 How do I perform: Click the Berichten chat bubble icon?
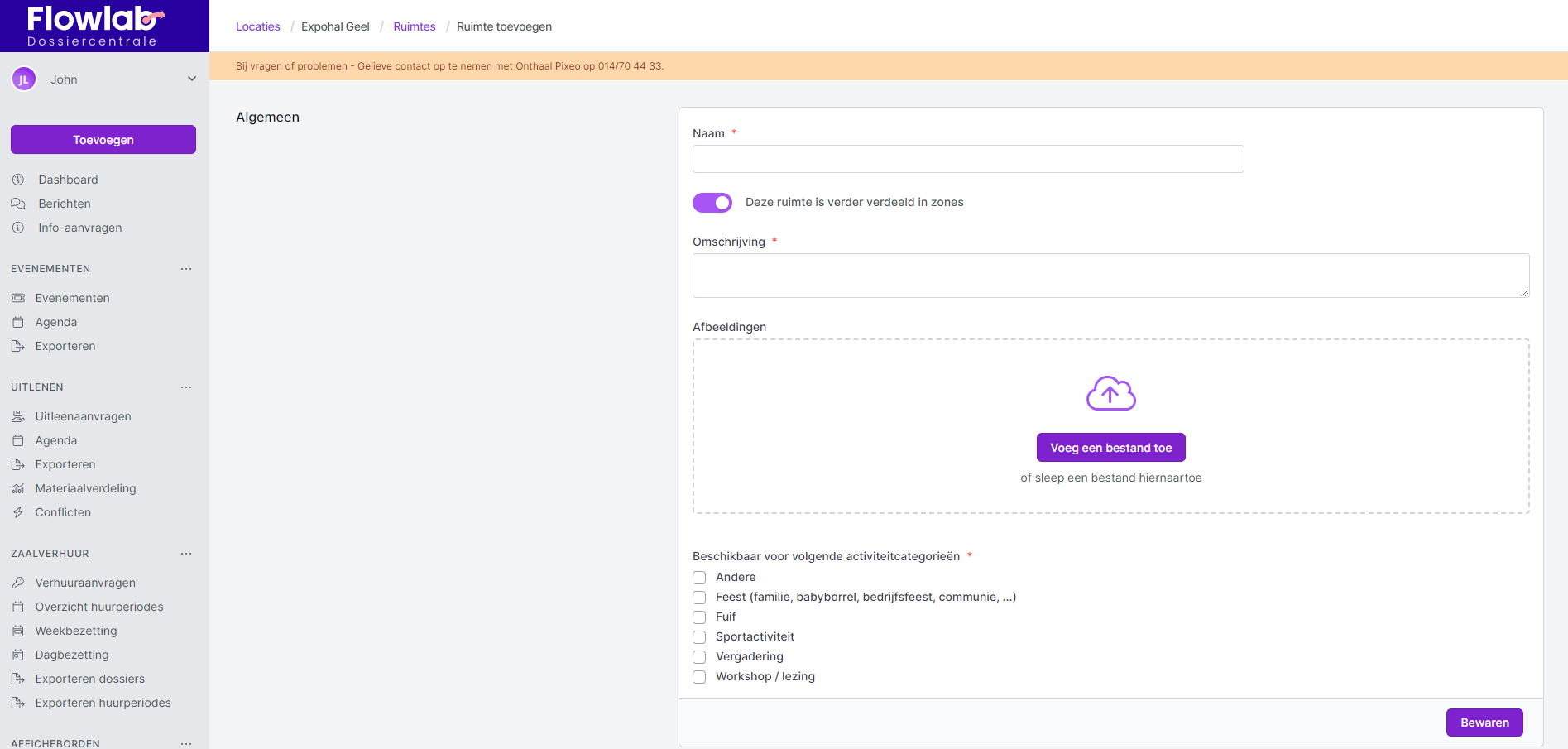pyautogui.click(x=18, y=204)
